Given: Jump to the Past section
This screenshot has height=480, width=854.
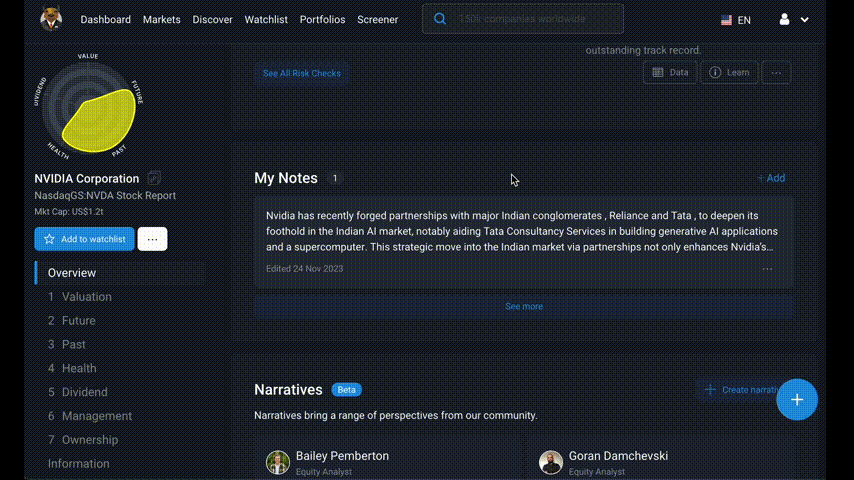Looking at the screenshot, I should pos(74,344).
